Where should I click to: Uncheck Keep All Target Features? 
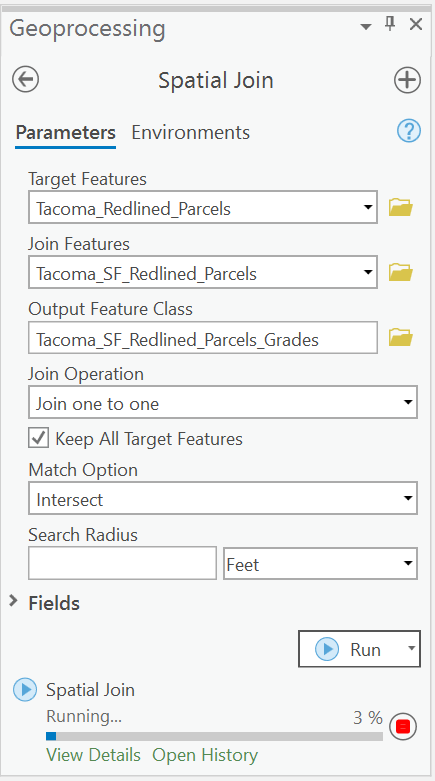(x=38, y=438)
